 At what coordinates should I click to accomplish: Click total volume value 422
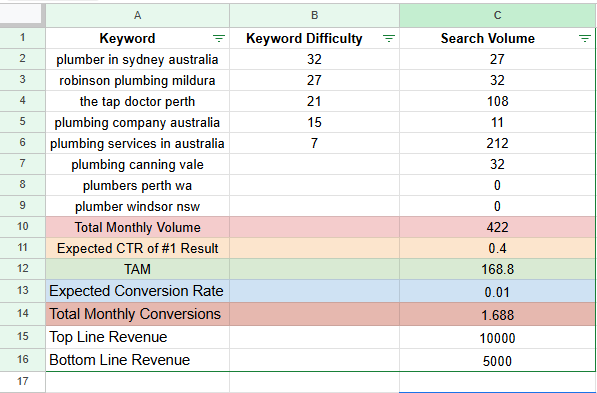tap(498, 227)
